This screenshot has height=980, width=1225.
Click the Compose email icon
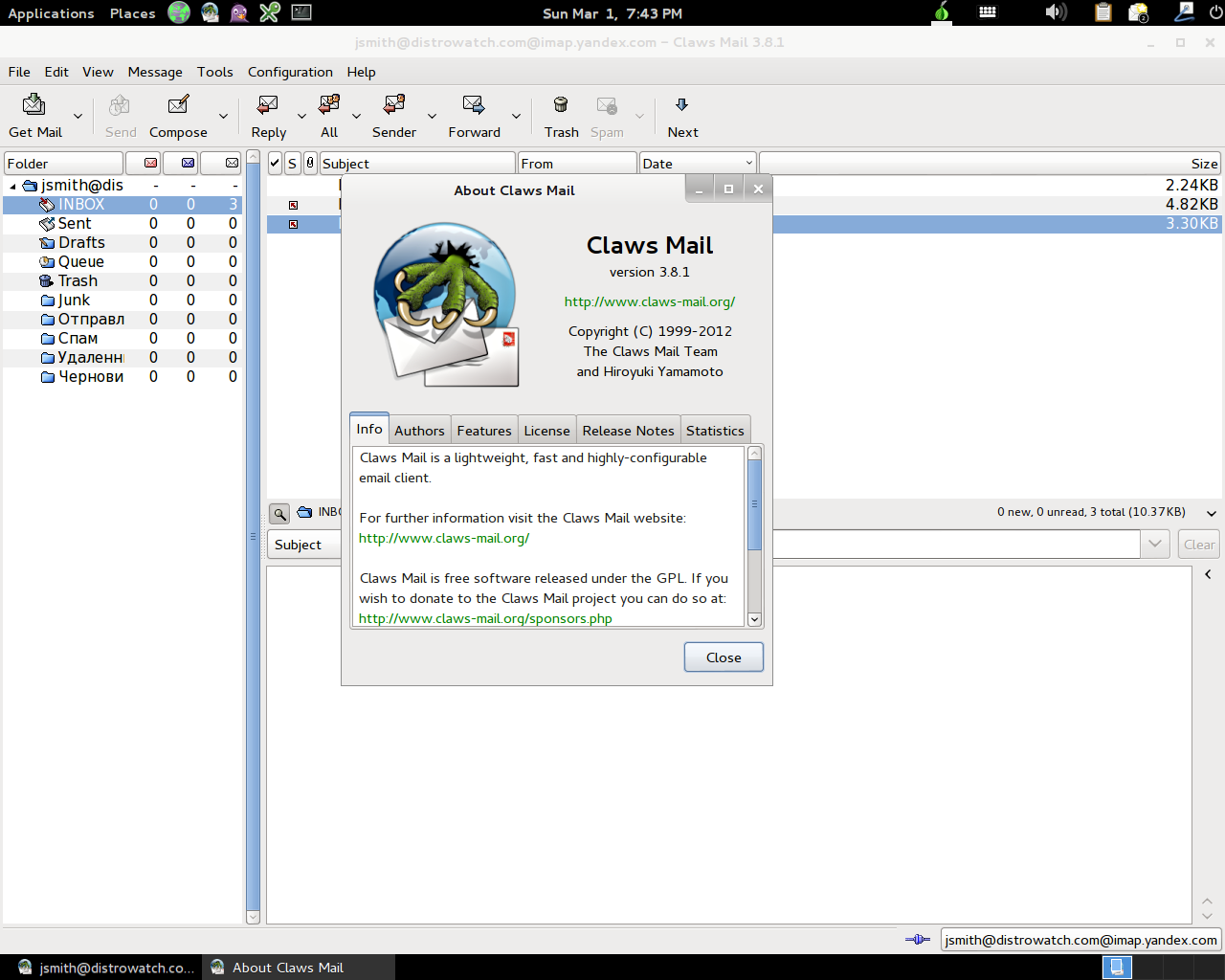(x=178, y=103)
